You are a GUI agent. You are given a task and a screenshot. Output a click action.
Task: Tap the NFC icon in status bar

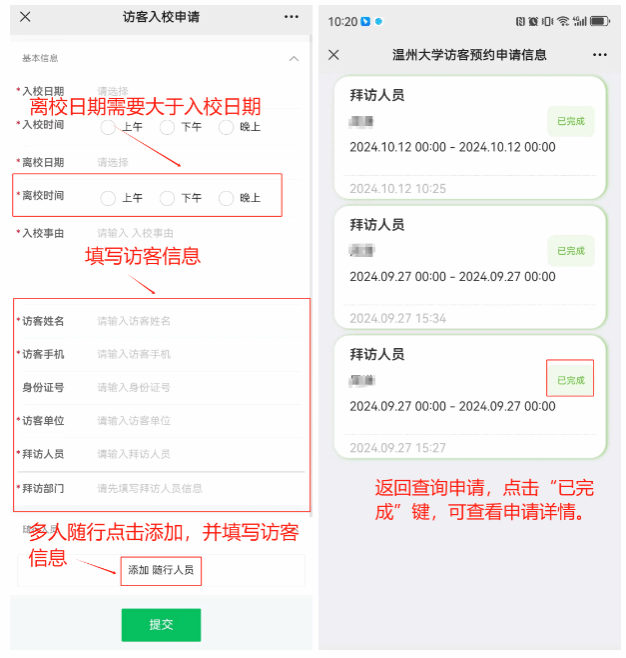[x=520, y=21]
